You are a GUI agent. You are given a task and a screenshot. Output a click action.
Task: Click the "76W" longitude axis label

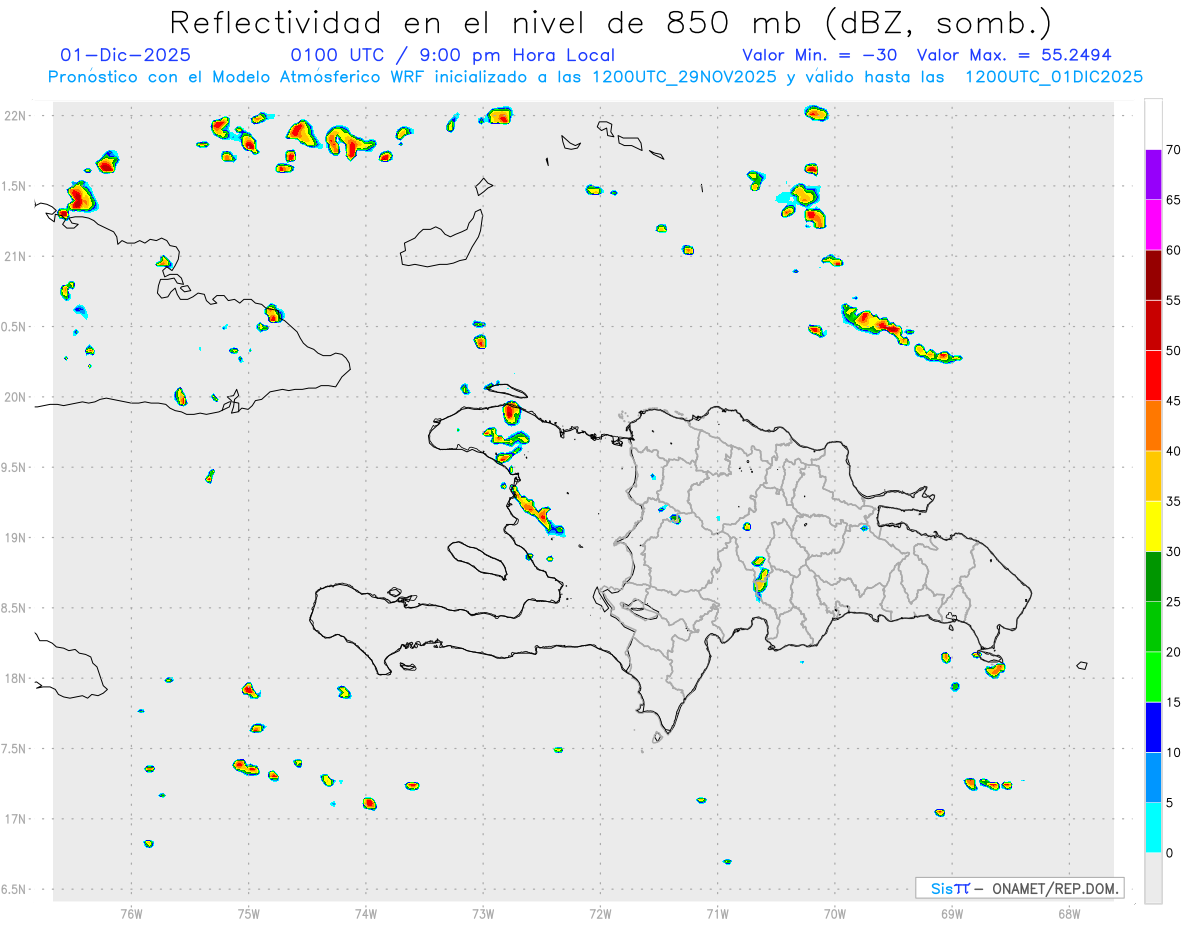131,913
